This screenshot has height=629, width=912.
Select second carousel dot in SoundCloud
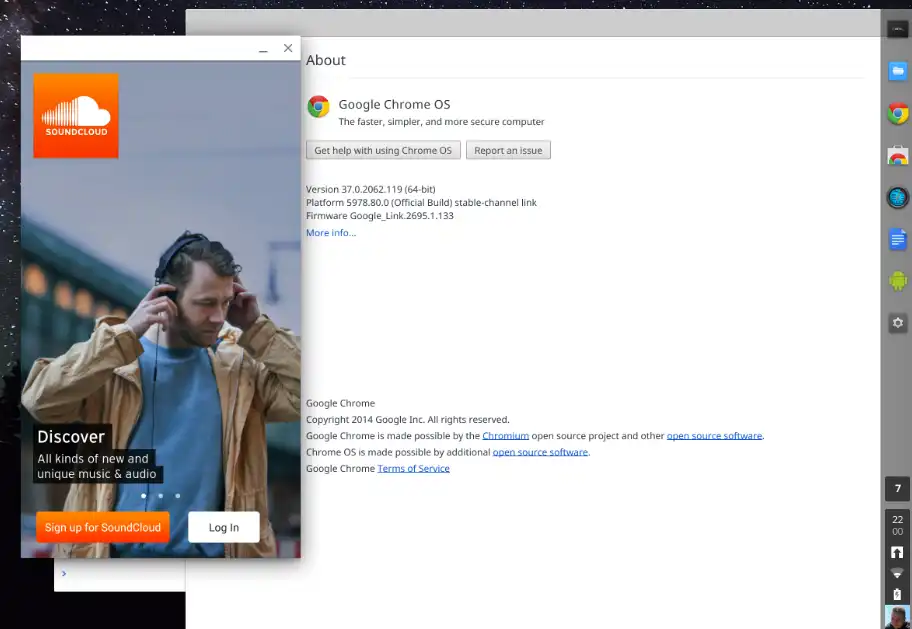(x=161, y=496)
